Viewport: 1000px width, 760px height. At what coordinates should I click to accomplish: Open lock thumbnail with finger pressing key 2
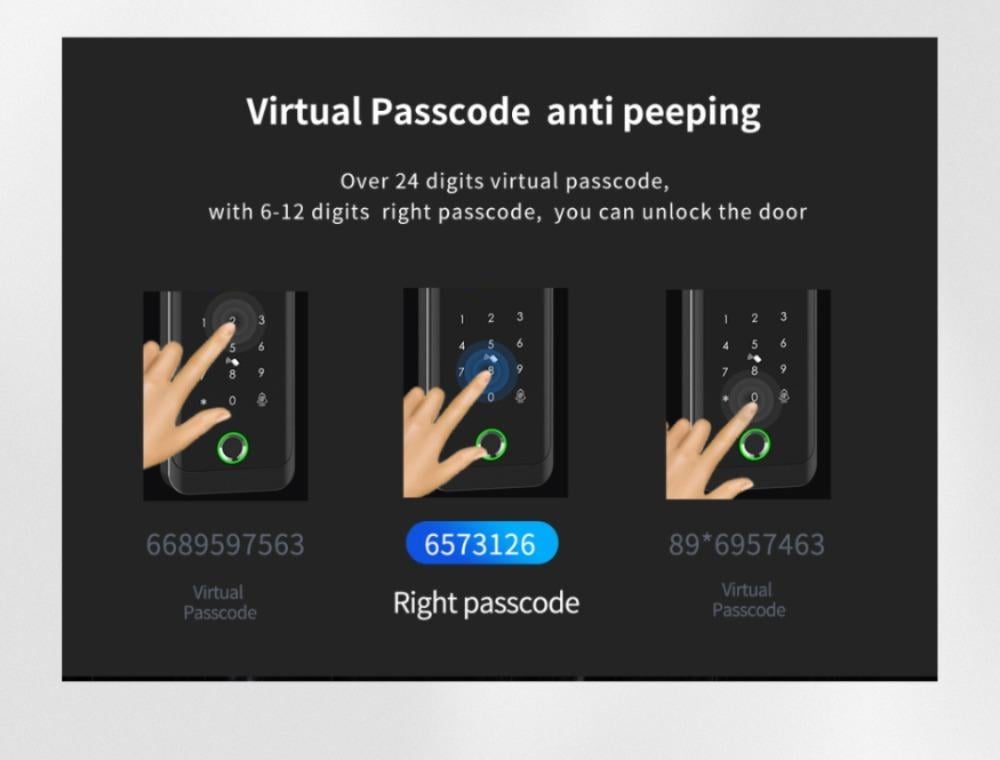point(225,395)
